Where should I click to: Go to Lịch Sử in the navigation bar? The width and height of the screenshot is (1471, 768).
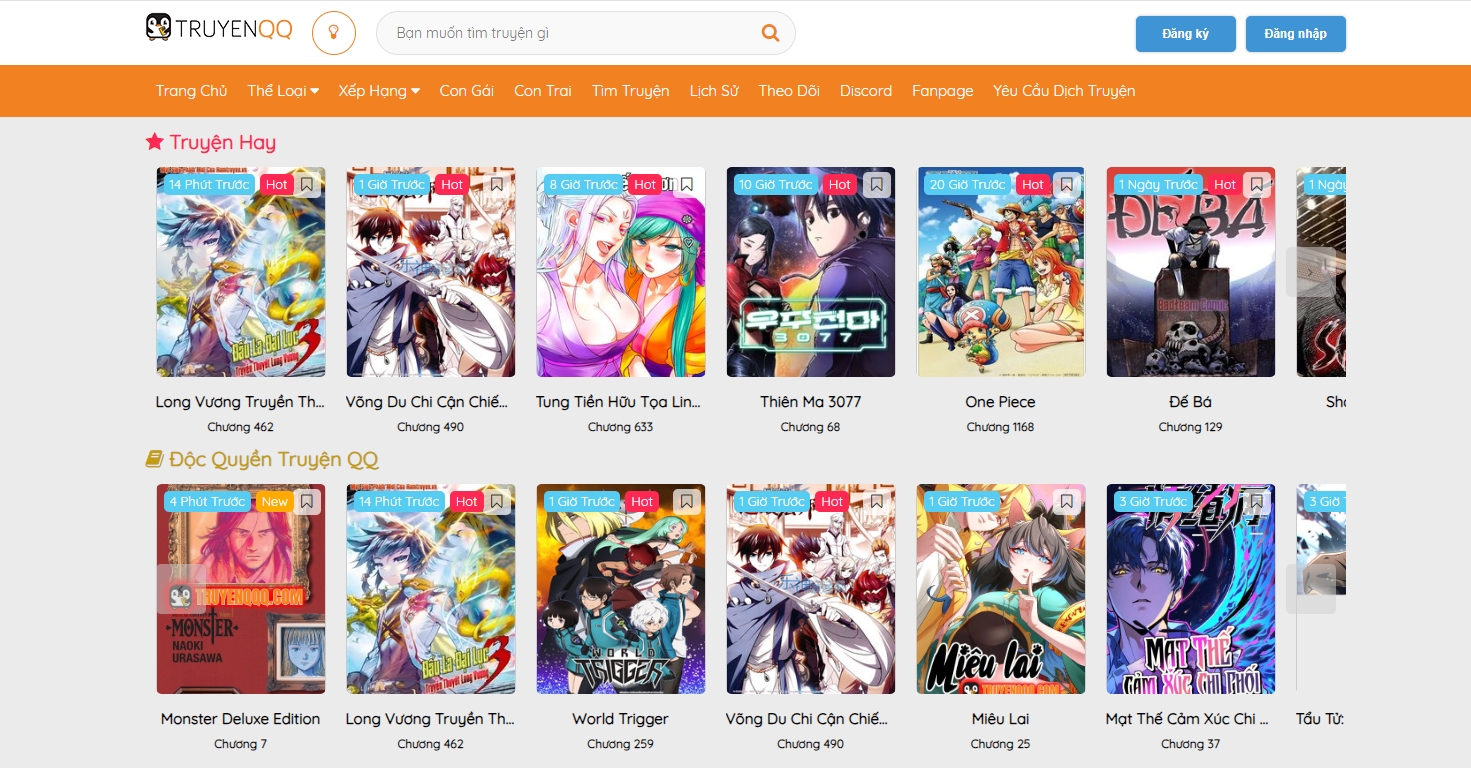714,91
